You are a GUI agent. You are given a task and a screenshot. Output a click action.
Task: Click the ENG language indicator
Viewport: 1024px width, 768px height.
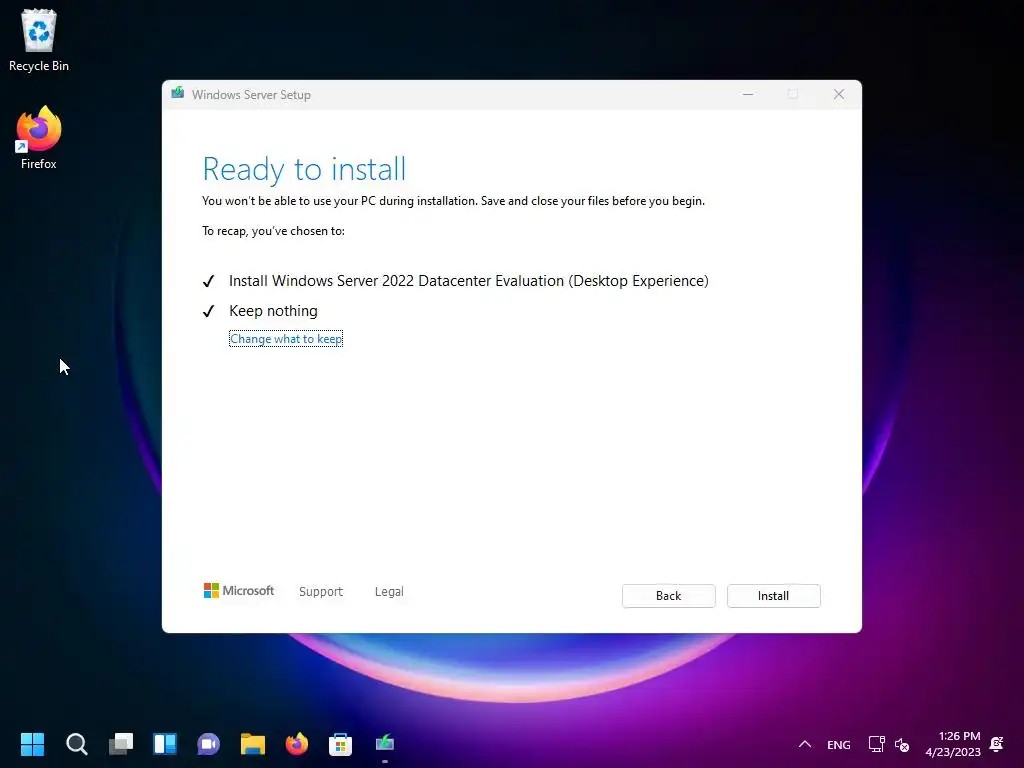point(839,744)
